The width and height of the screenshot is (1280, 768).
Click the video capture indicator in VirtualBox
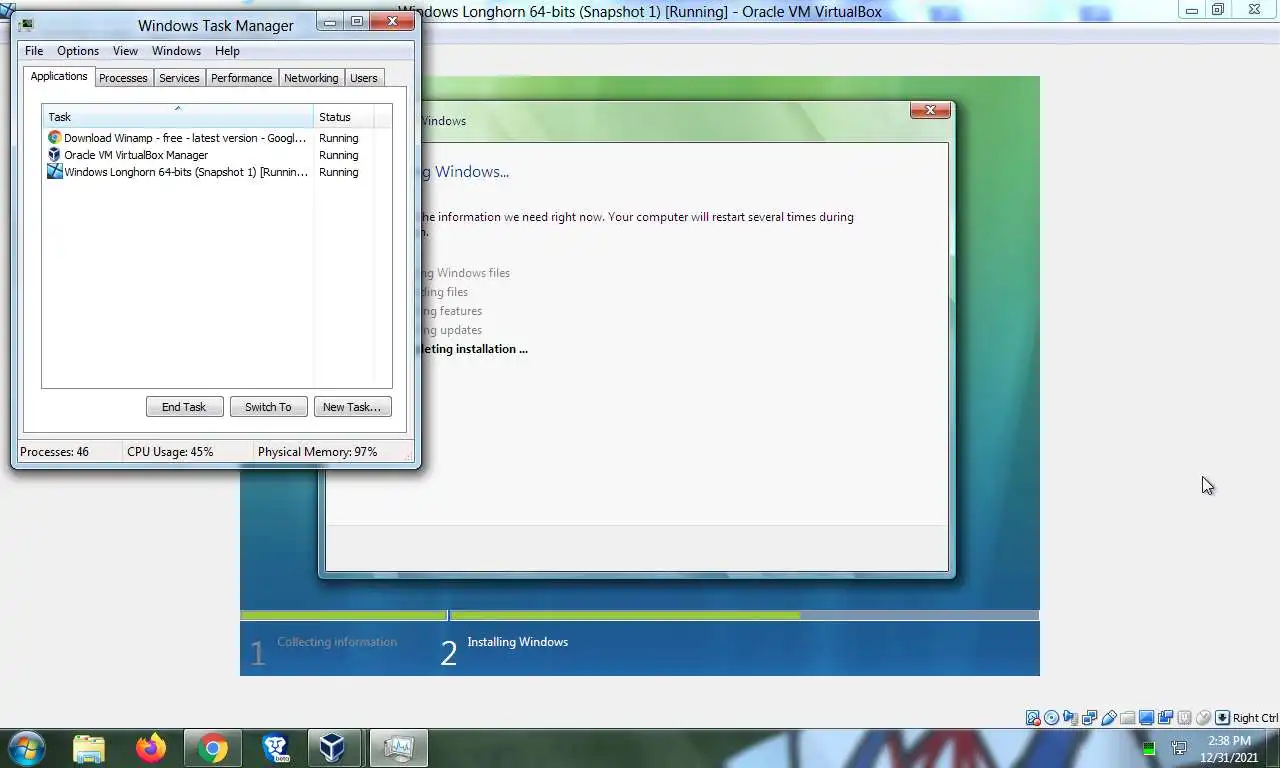coord(1165,718)
